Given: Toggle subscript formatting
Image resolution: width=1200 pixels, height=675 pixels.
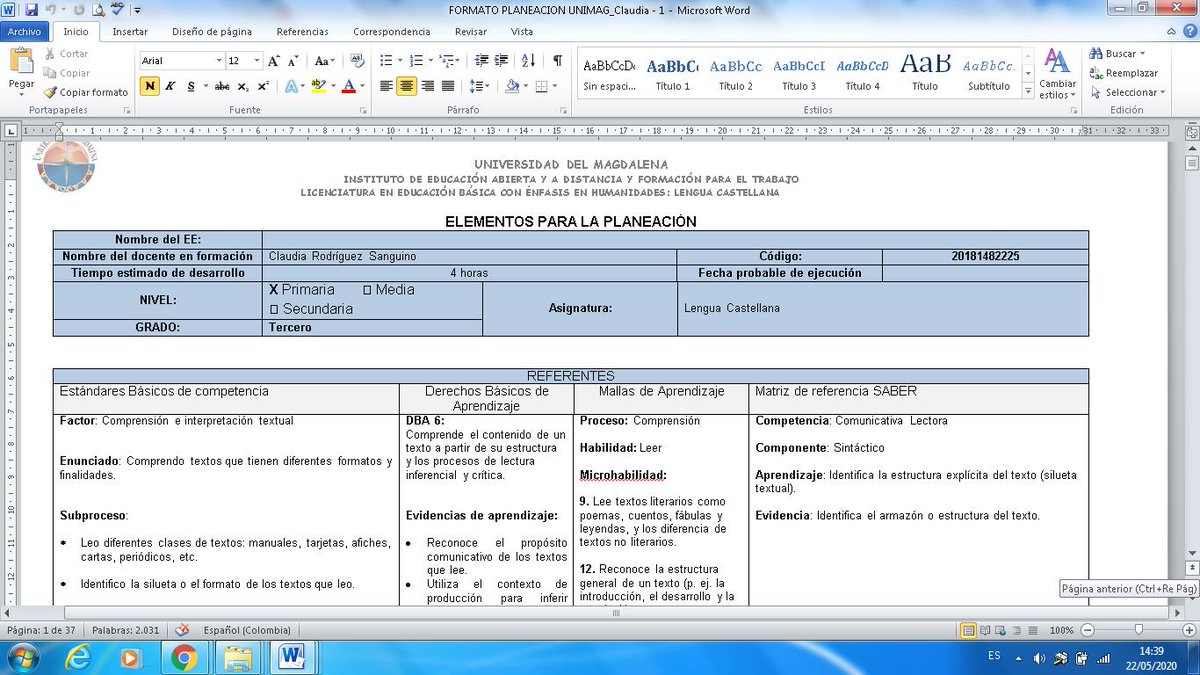Looking at the screenshot, I should pos(244,86).
